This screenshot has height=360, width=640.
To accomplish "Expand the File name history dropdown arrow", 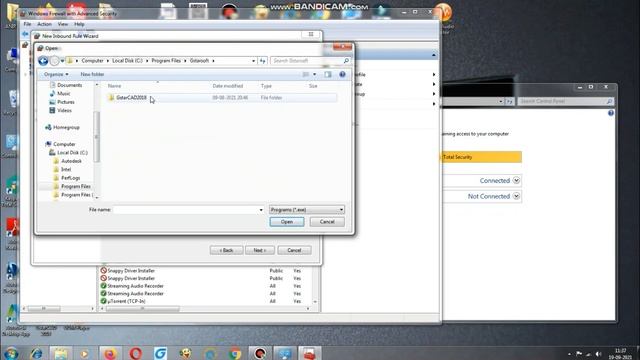I will coord(261,210).
